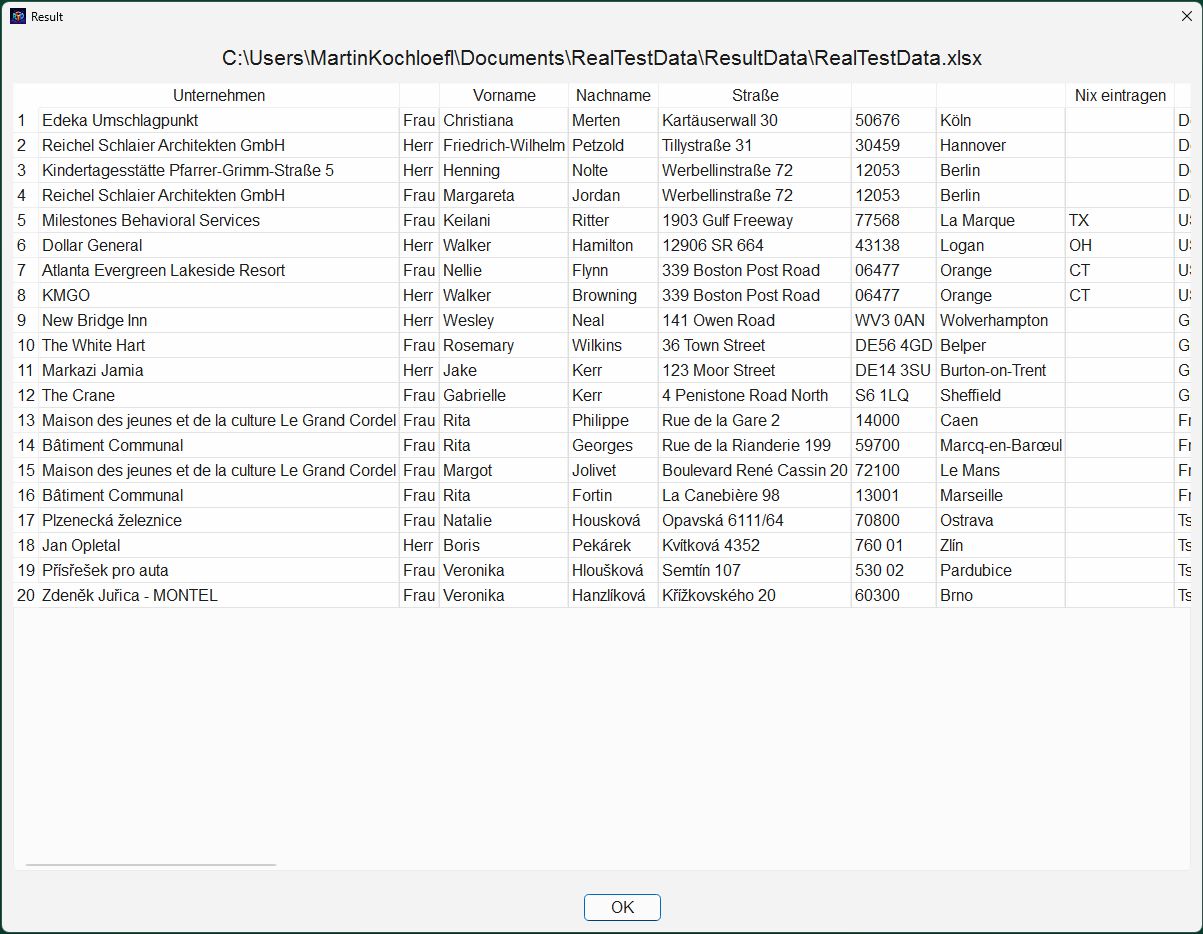This screenshot has width=1203, height=934.
Task: Click first name Rosemary
Action: tap(504, 345)
